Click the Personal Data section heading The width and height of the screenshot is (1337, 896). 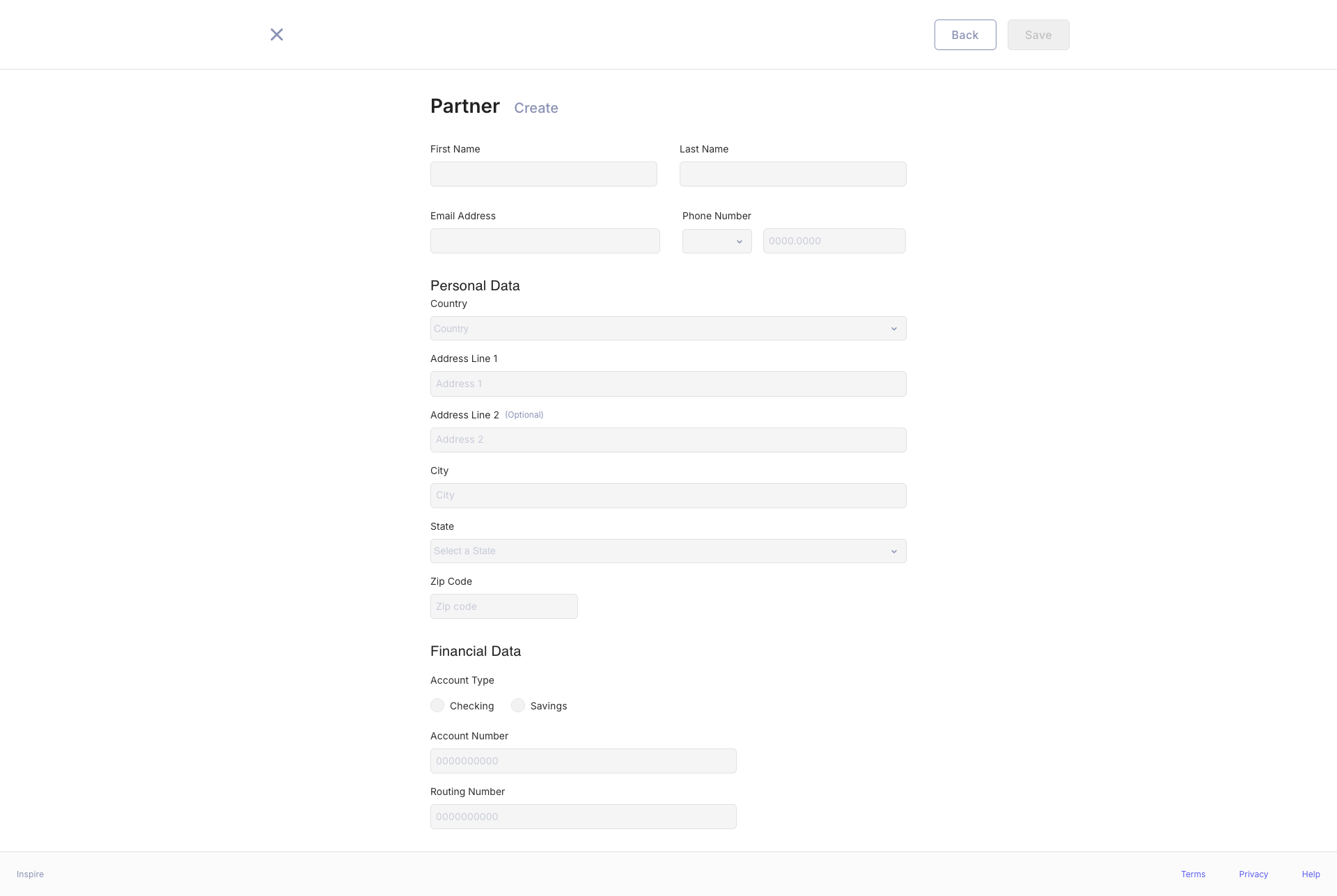coord(475,285)
